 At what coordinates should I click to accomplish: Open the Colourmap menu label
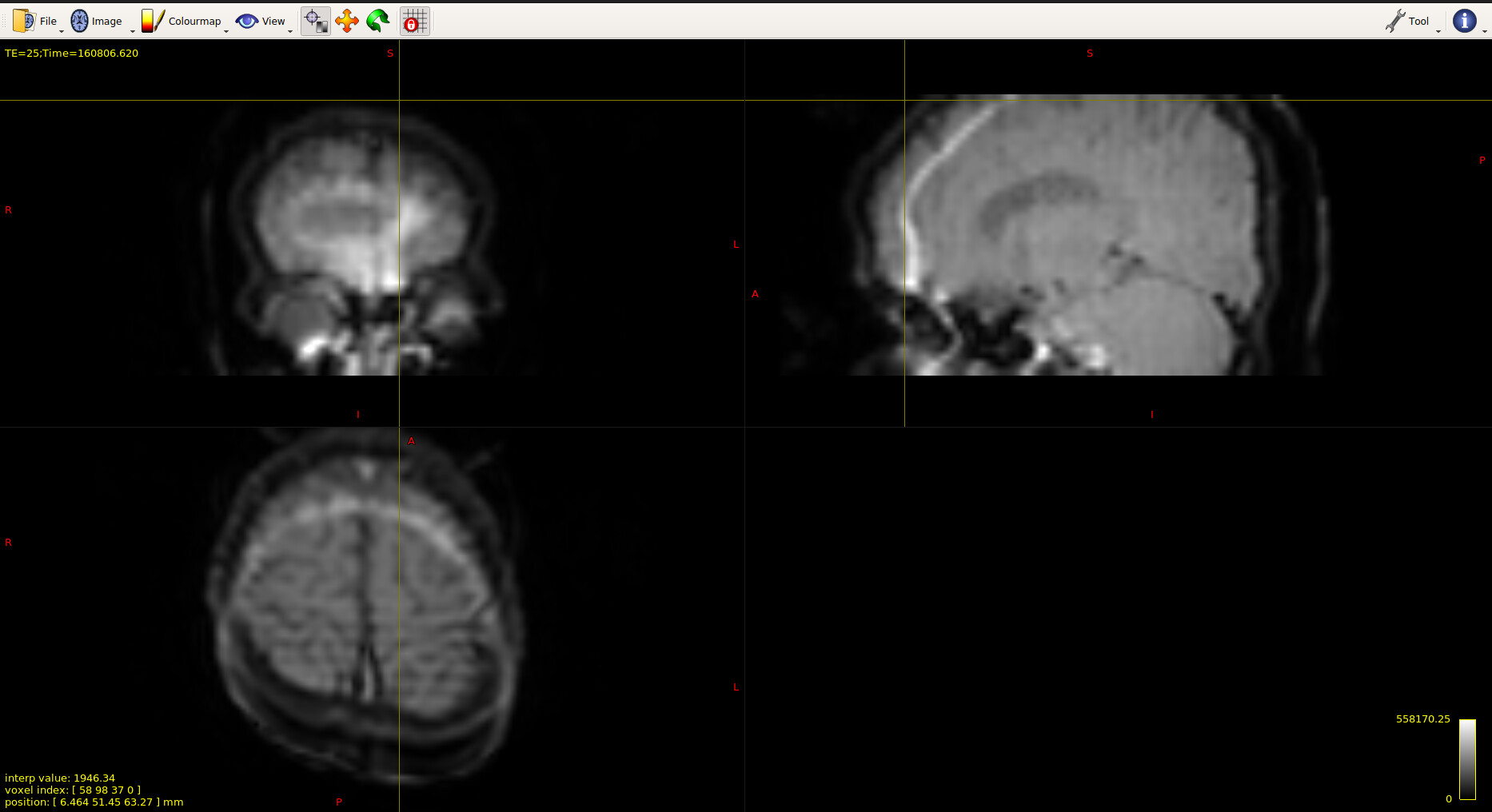click(x=194, y=21)
